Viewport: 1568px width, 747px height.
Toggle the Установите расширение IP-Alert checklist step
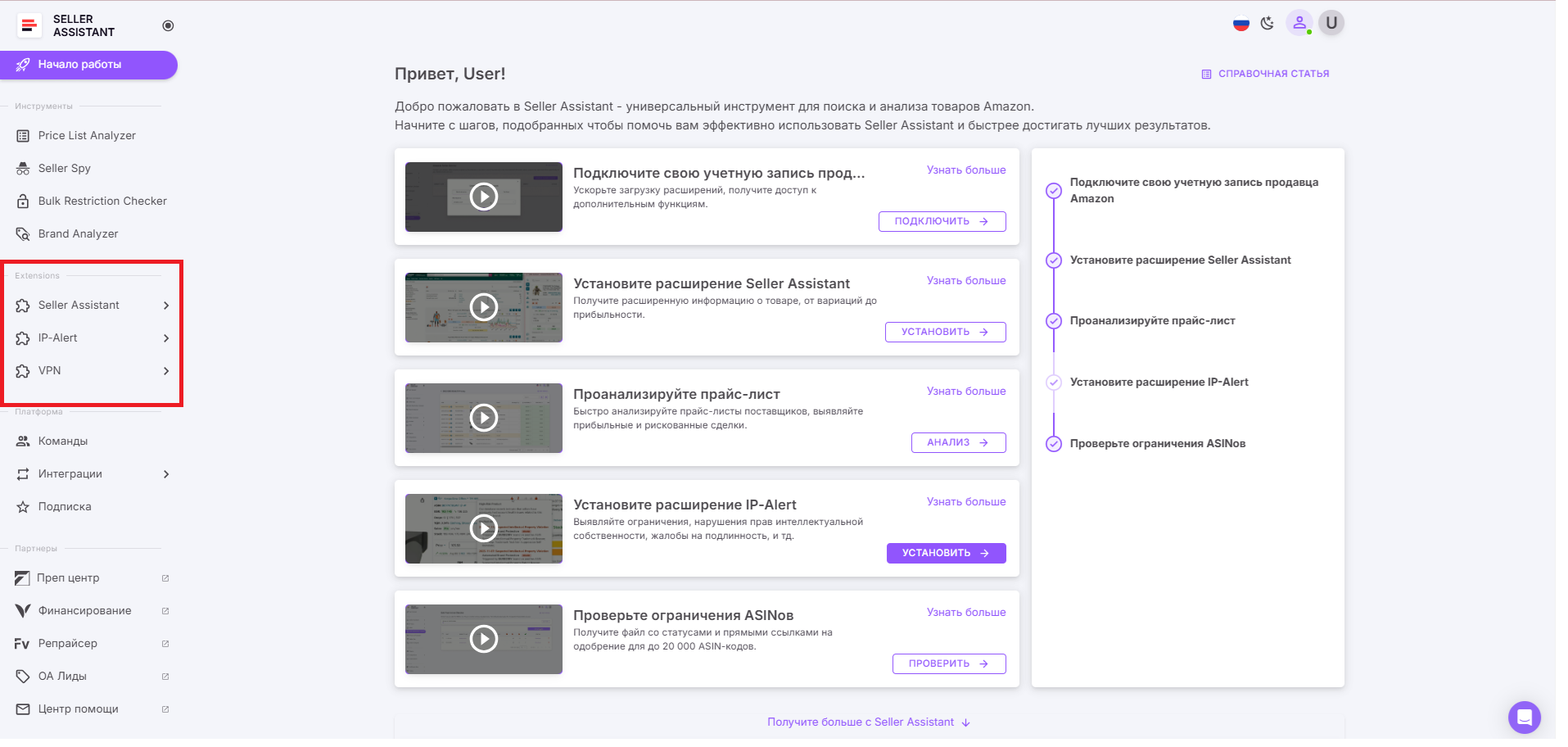(x=1054, y=383)
